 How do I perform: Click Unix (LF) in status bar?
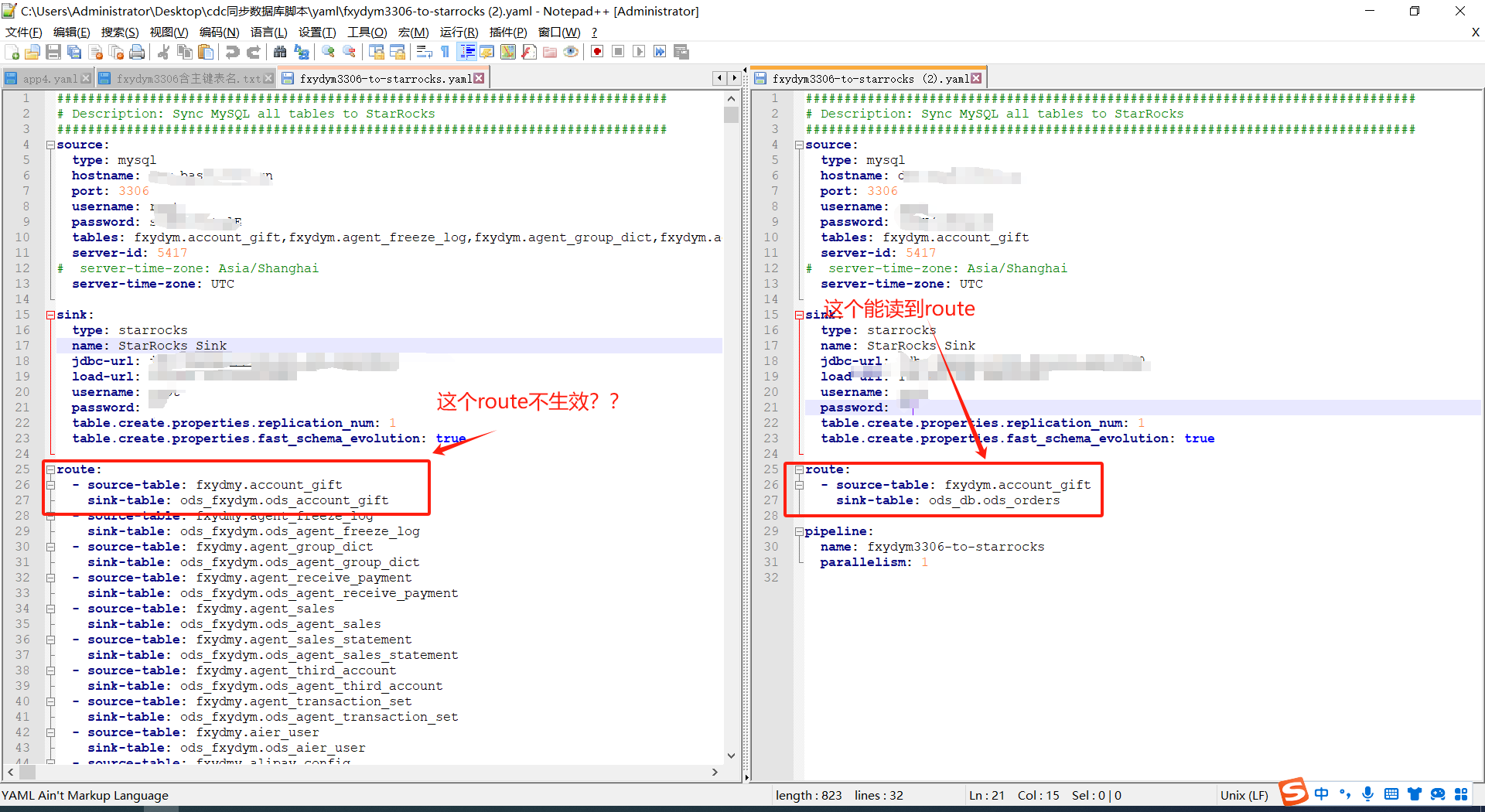[1244, 795]
